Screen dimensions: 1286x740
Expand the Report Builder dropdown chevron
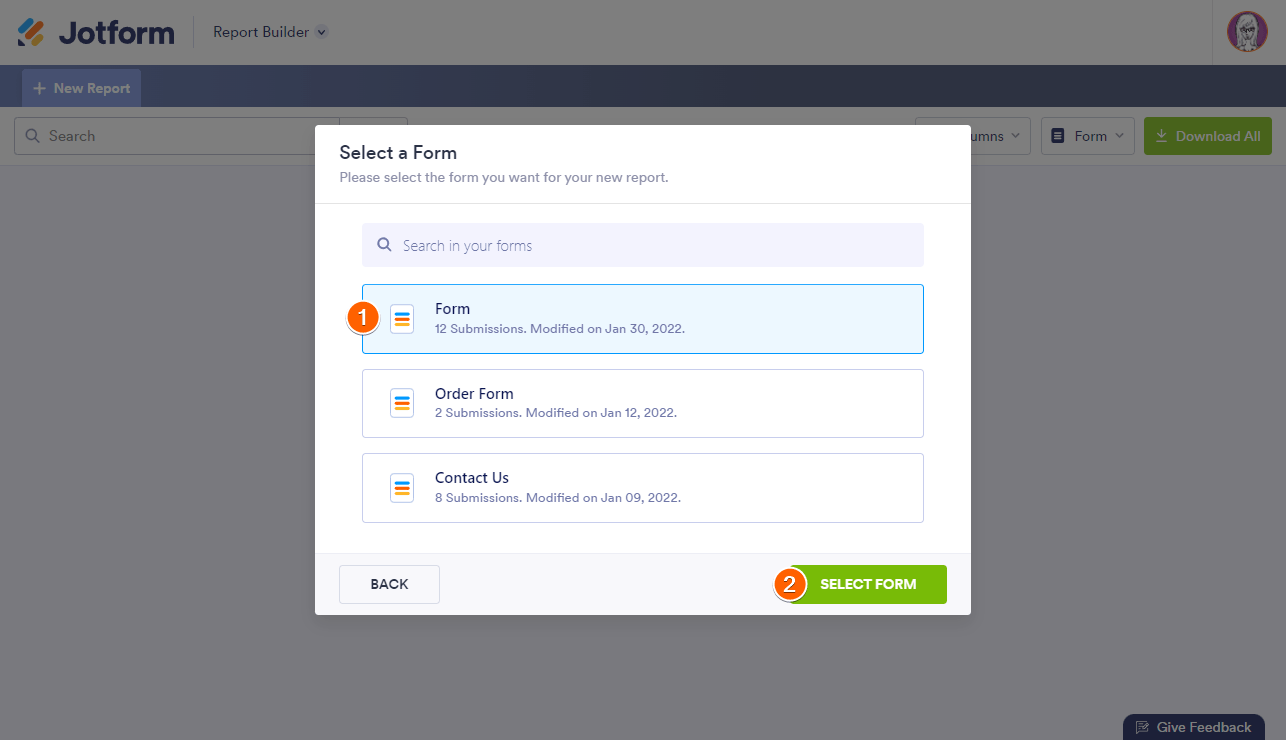(x=322, y=32)
